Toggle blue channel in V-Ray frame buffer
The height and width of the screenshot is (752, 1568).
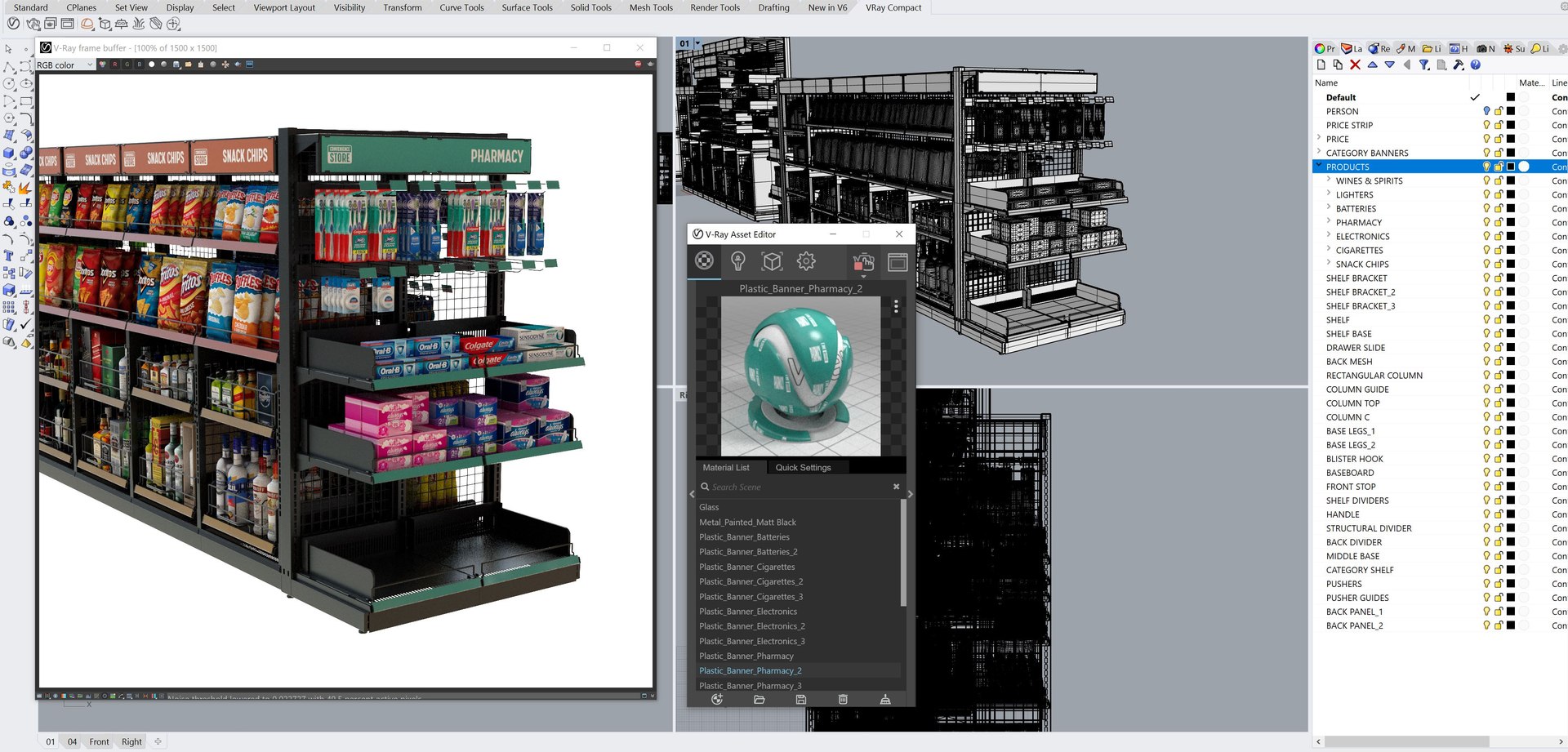[x=140, y=65]
